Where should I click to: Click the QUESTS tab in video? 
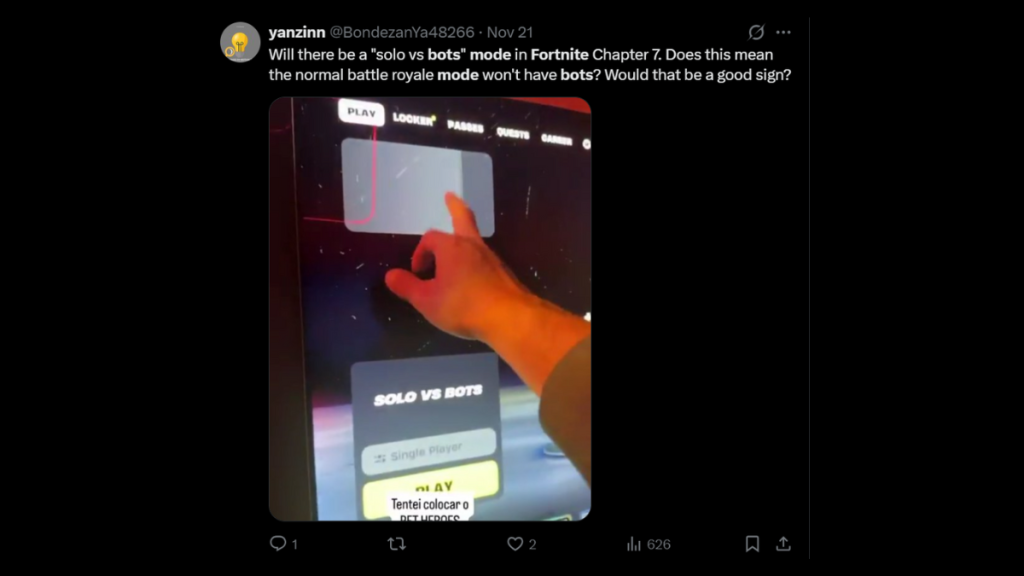[513, 133]
